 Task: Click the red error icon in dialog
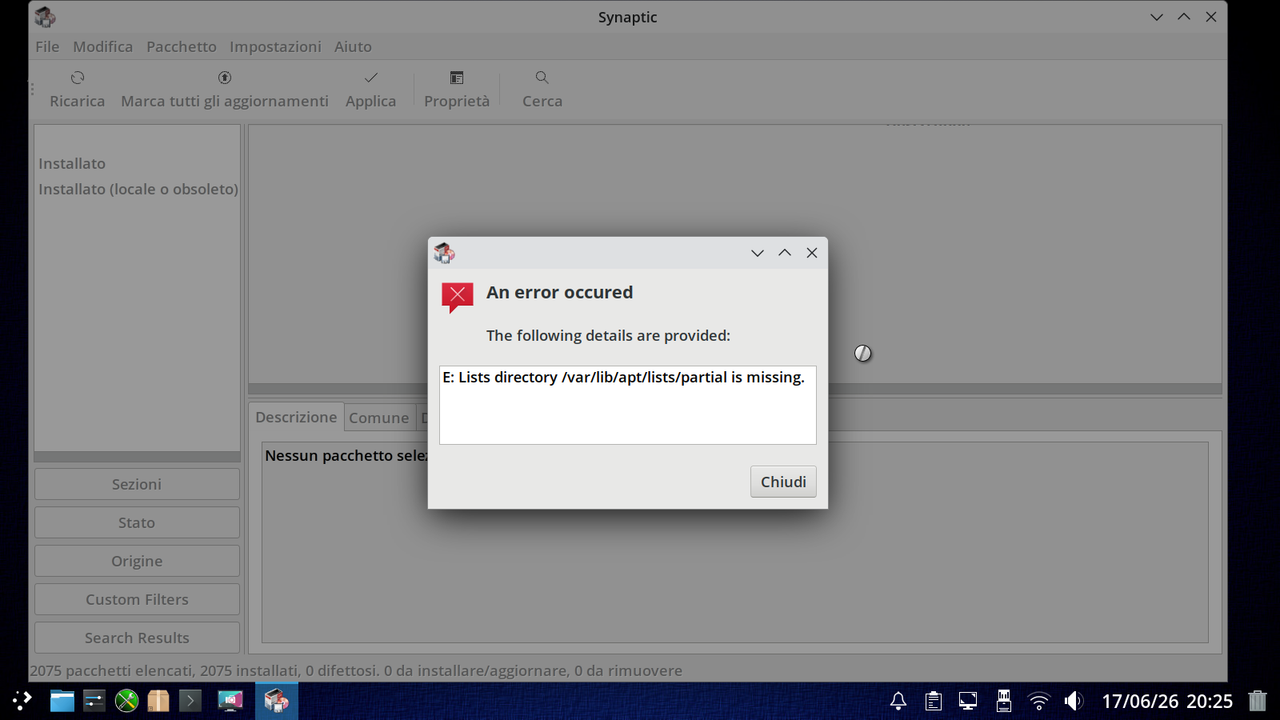pos(457,297)
